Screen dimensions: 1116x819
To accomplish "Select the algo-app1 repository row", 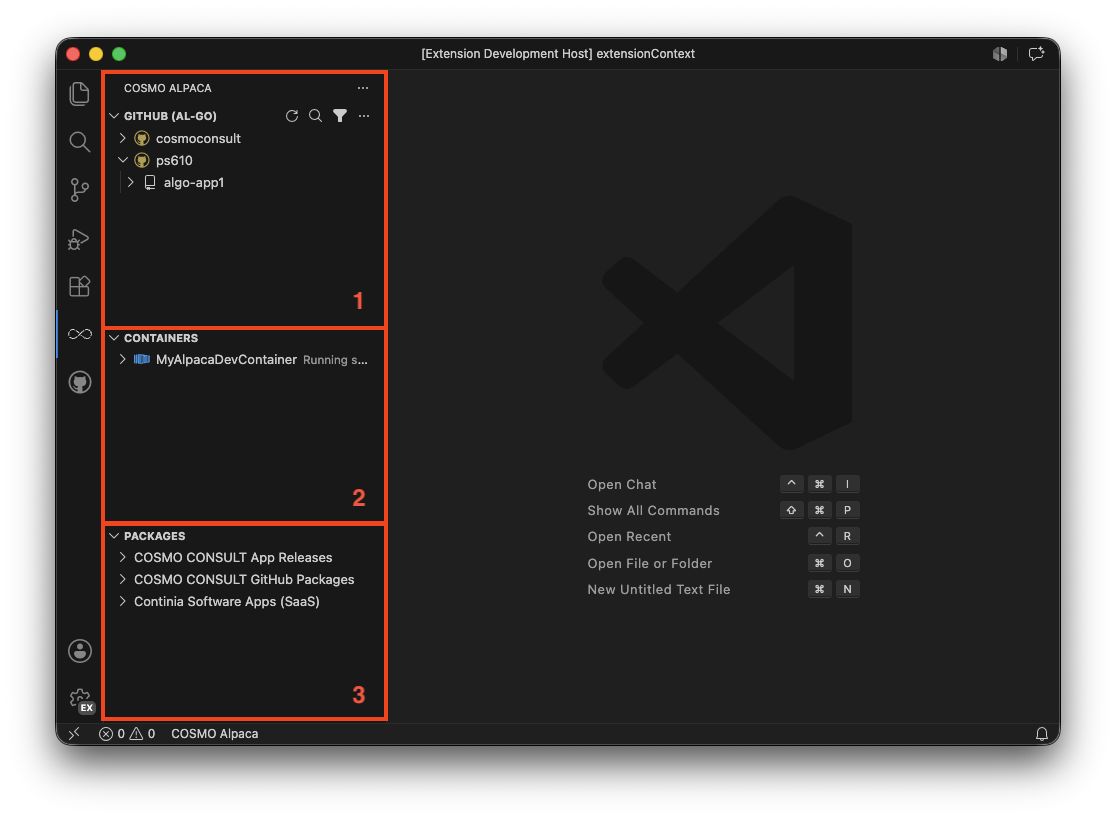I will (x=244, y=182).
